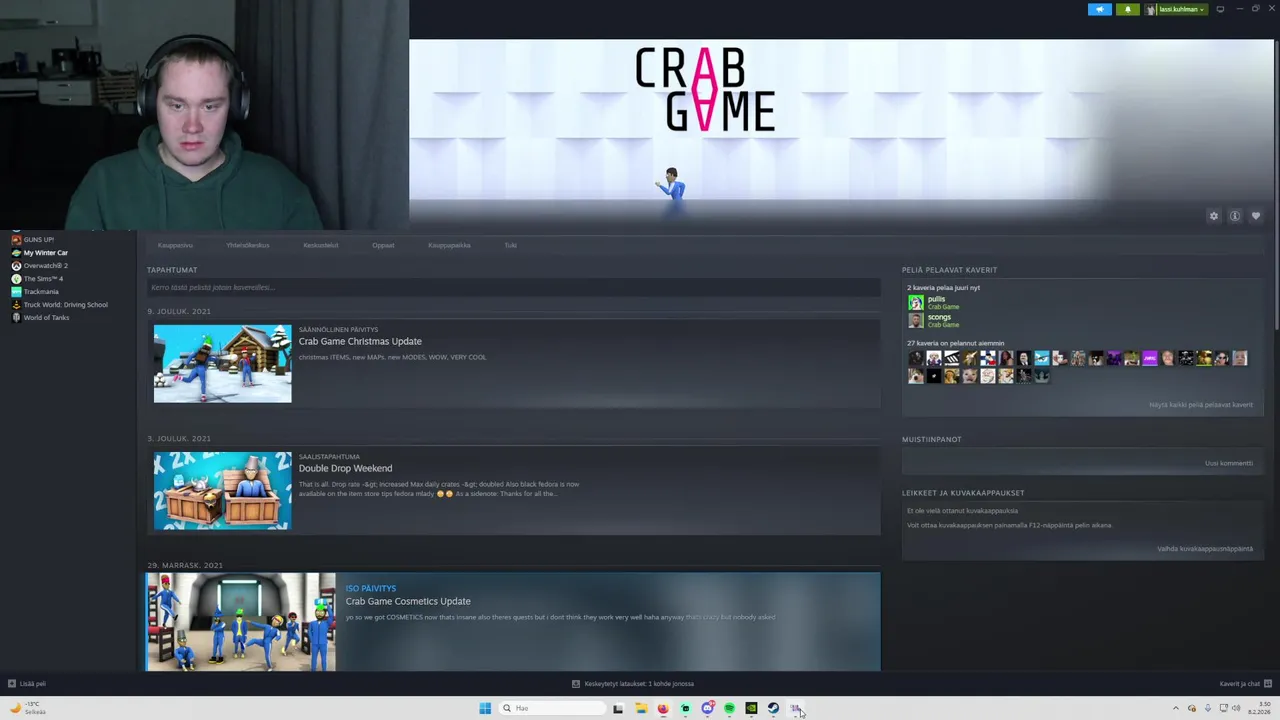Image resolution: width=1280 pixels, height=720 pixels.
Task: Click the 'MUISTIINPANOT' section header
Action: 931,439
